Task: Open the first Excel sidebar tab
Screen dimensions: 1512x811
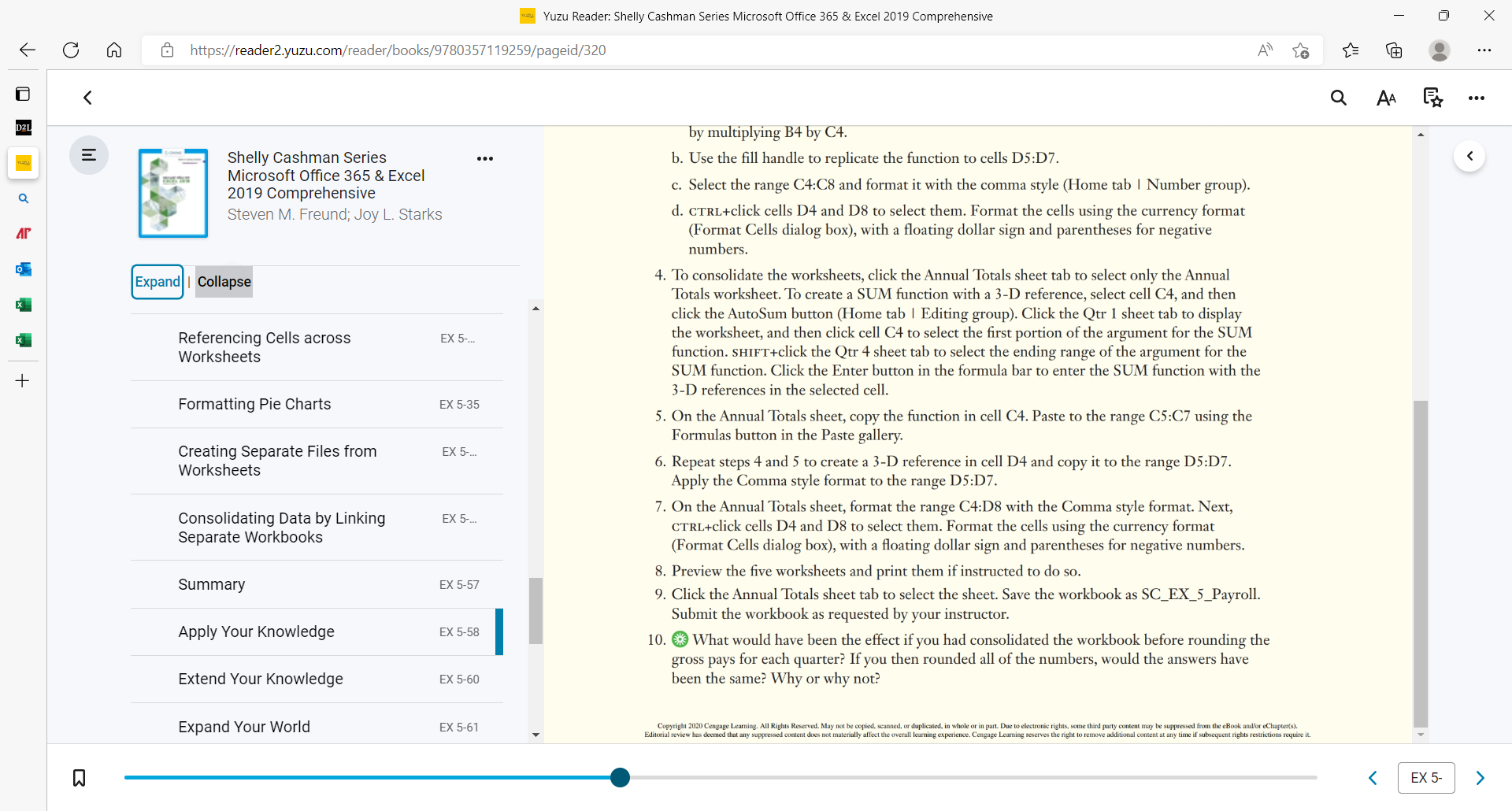Action: pyautogui.click(x=24, y=305)
